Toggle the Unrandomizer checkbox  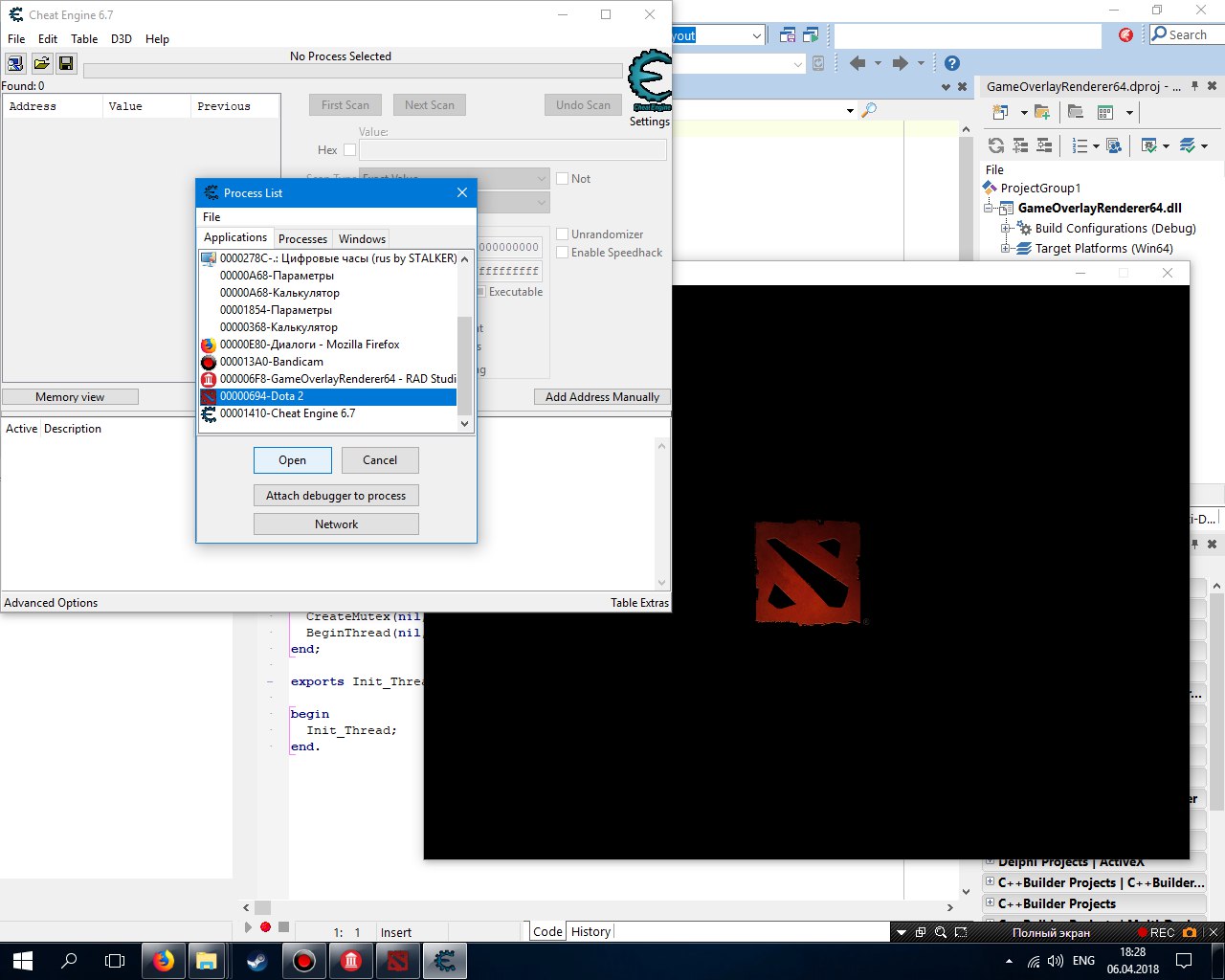(x=563, y=234)
